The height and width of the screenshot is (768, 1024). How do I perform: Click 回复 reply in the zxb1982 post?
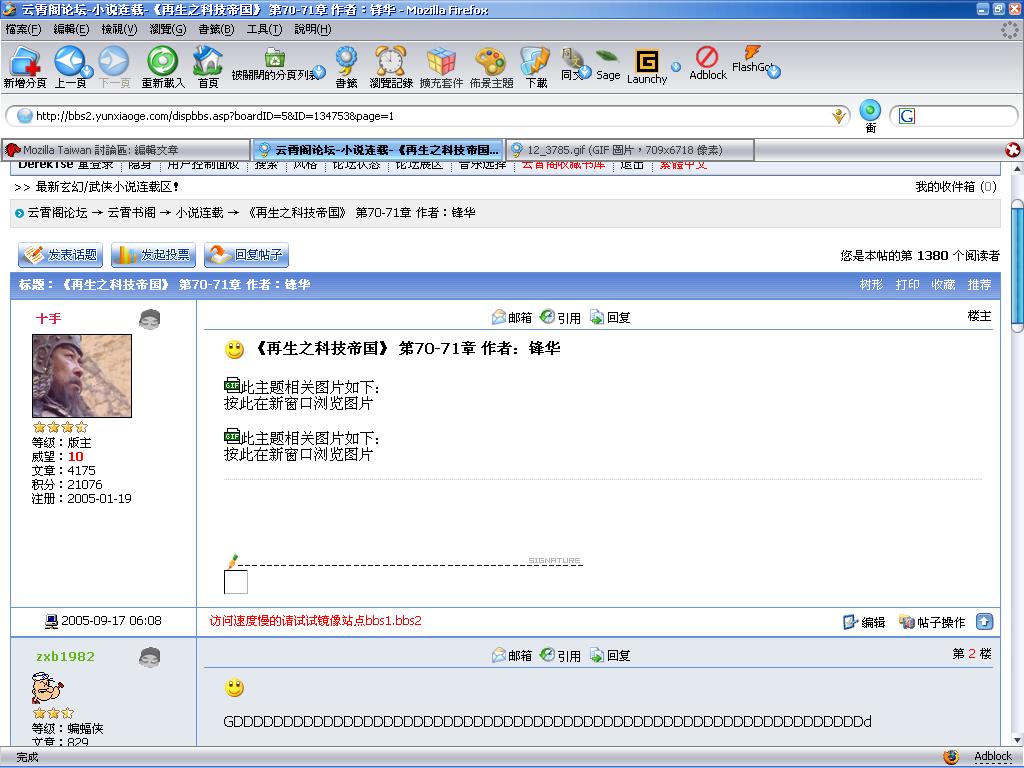(x=610, y=655)
